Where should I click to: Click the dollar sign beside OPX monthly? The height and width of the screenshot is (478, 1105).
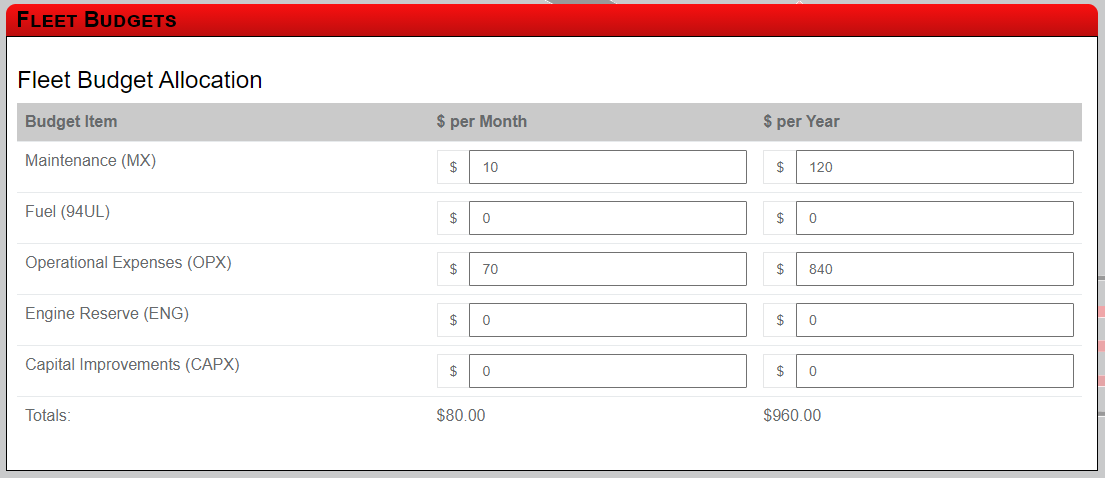pos(453,269)
